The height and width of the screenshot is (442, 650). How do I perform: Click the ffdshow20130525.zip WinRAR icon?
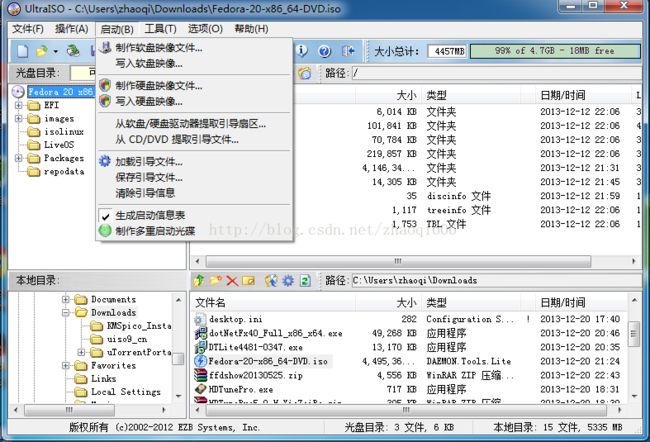[x=201, y=375]
